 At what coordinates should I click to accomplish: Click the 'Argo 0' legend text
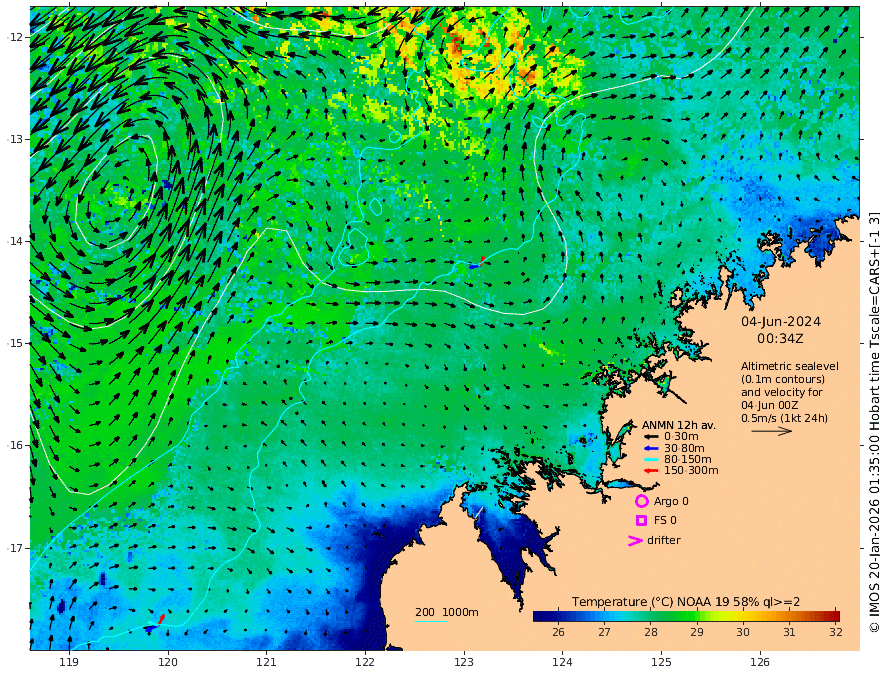671,502
